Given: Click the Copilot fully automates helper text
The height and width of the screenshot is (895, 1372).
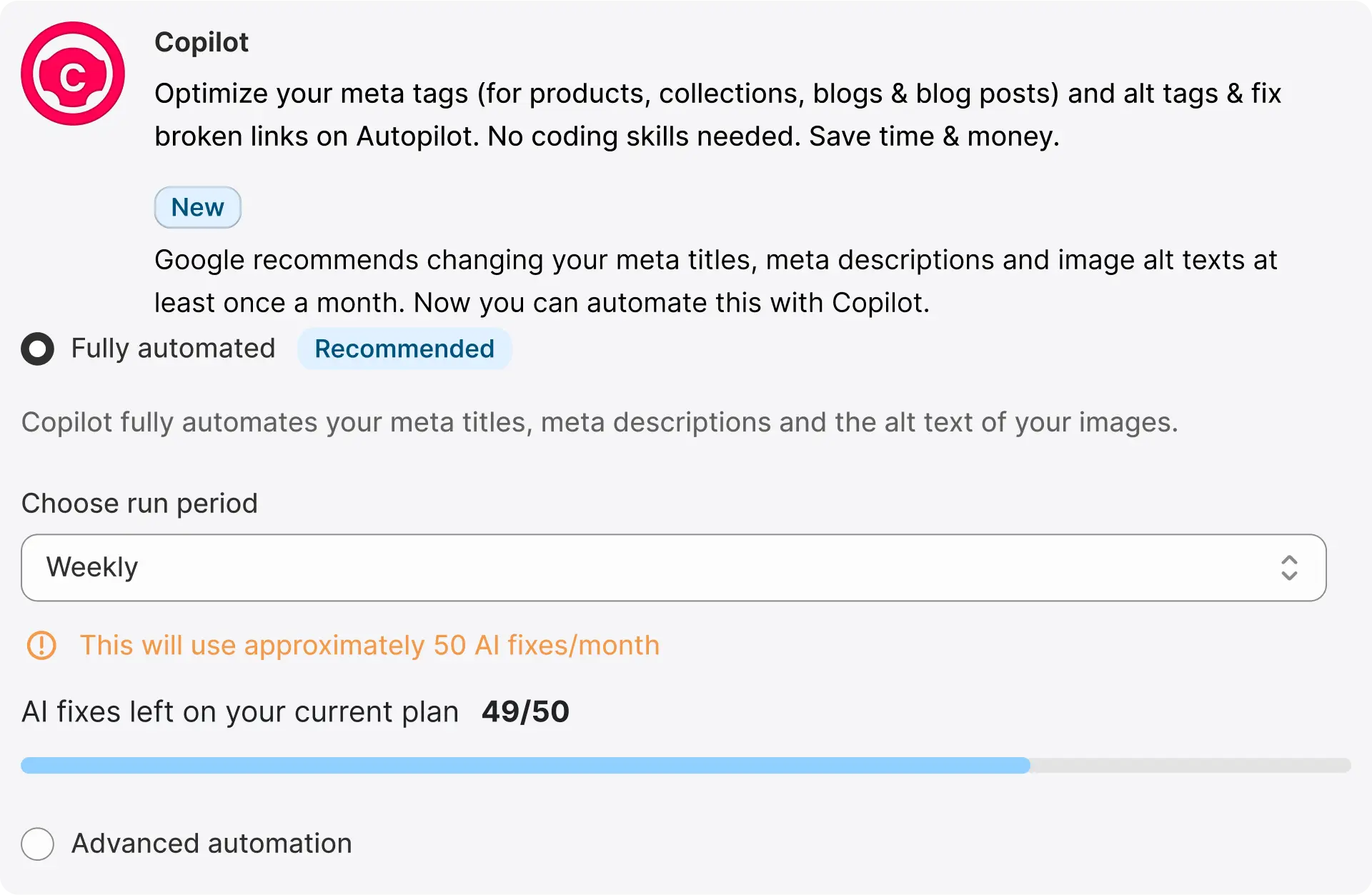Looking at the screenshot, I should pyautogui.click(x=600, y=422).
